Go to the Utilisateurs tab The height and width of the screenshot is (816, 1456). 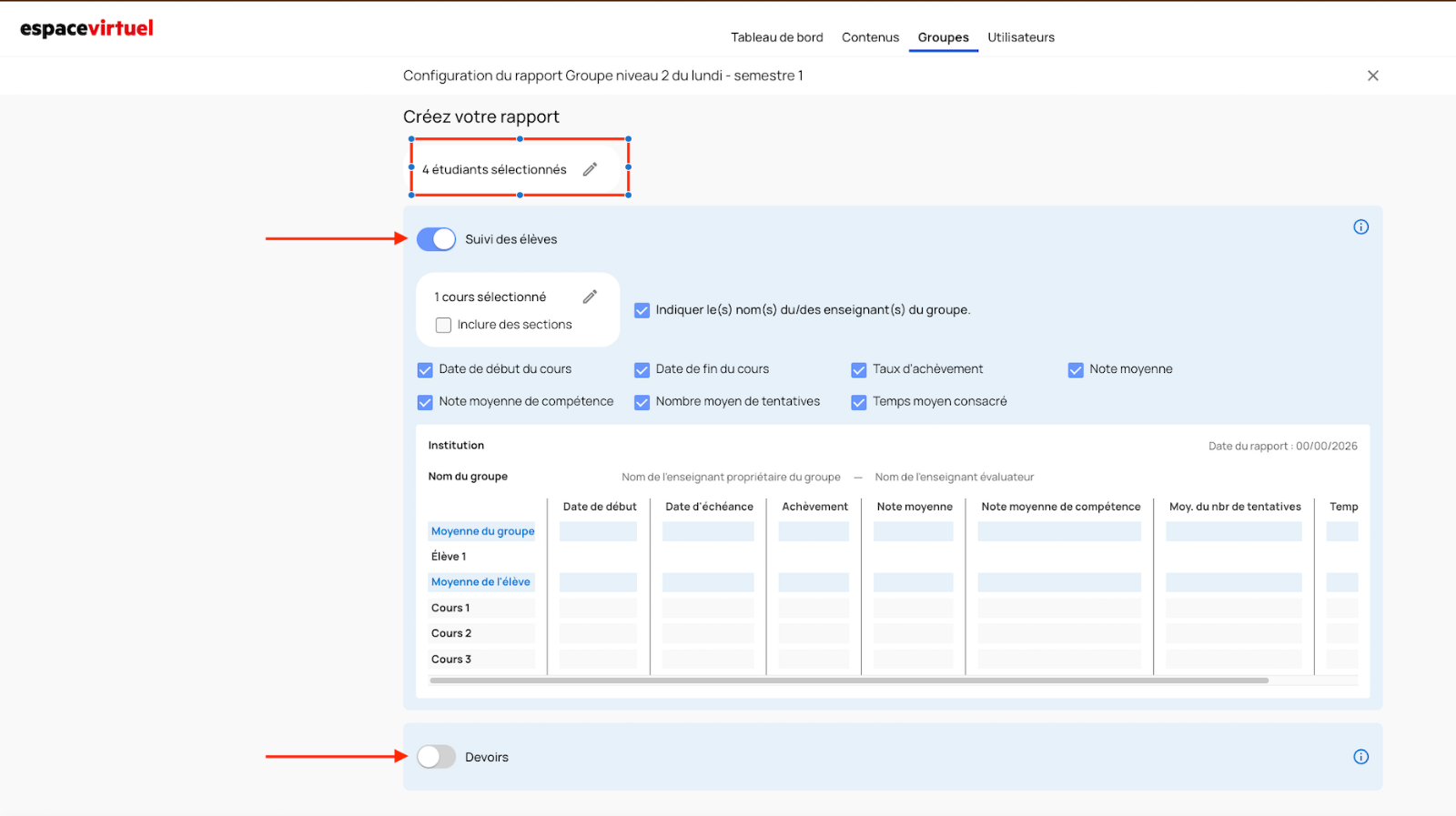[1021, 37]
